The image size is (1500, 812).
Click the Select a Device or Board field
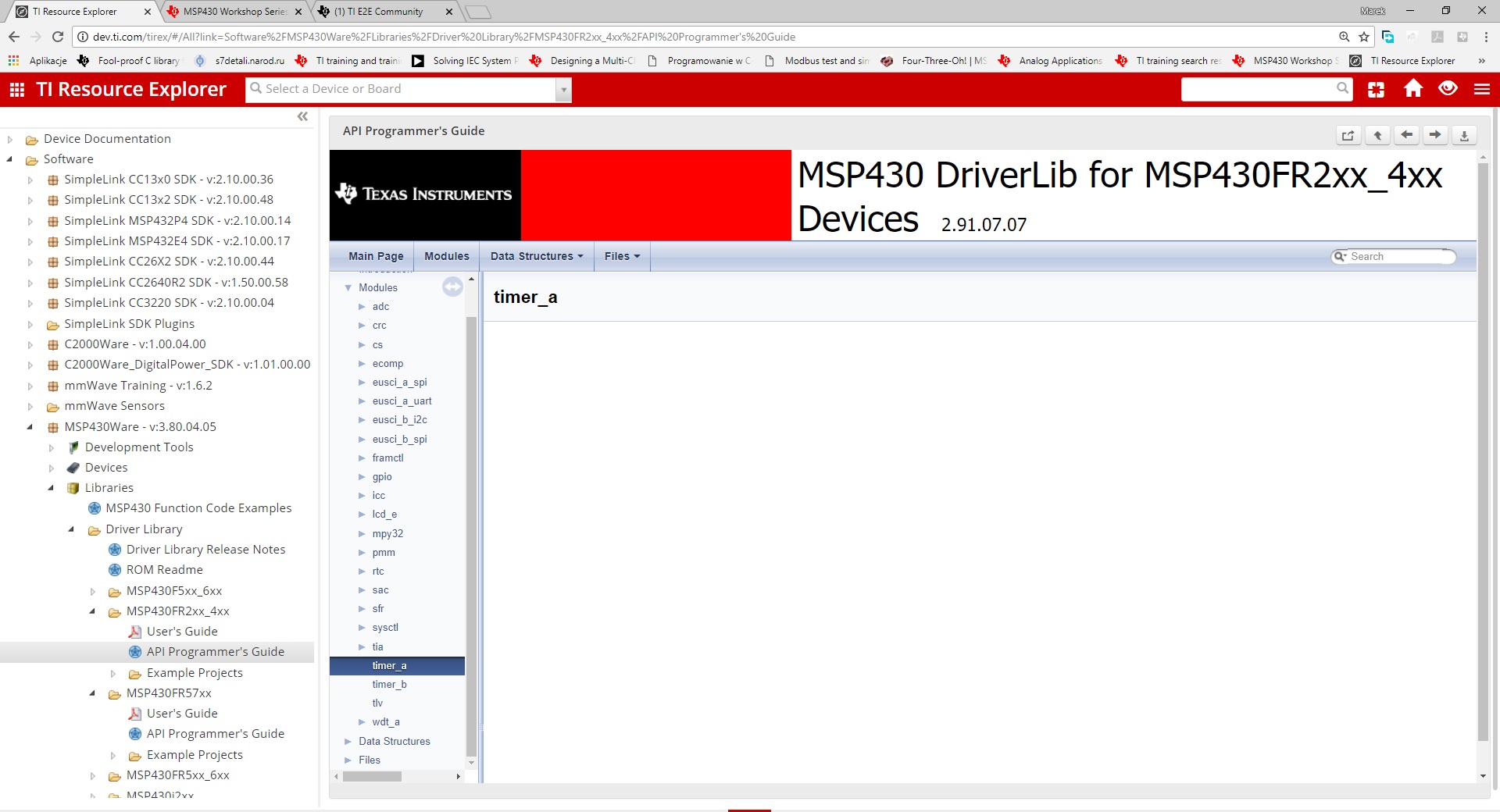(402, 90)
